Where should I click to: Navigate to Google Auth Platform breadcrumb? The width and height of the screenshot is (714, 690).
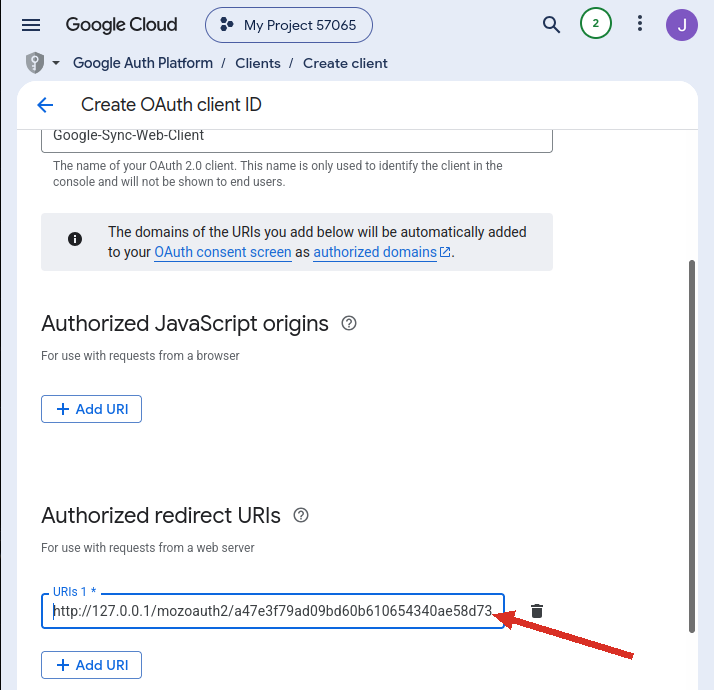click(x=143, y=63)
